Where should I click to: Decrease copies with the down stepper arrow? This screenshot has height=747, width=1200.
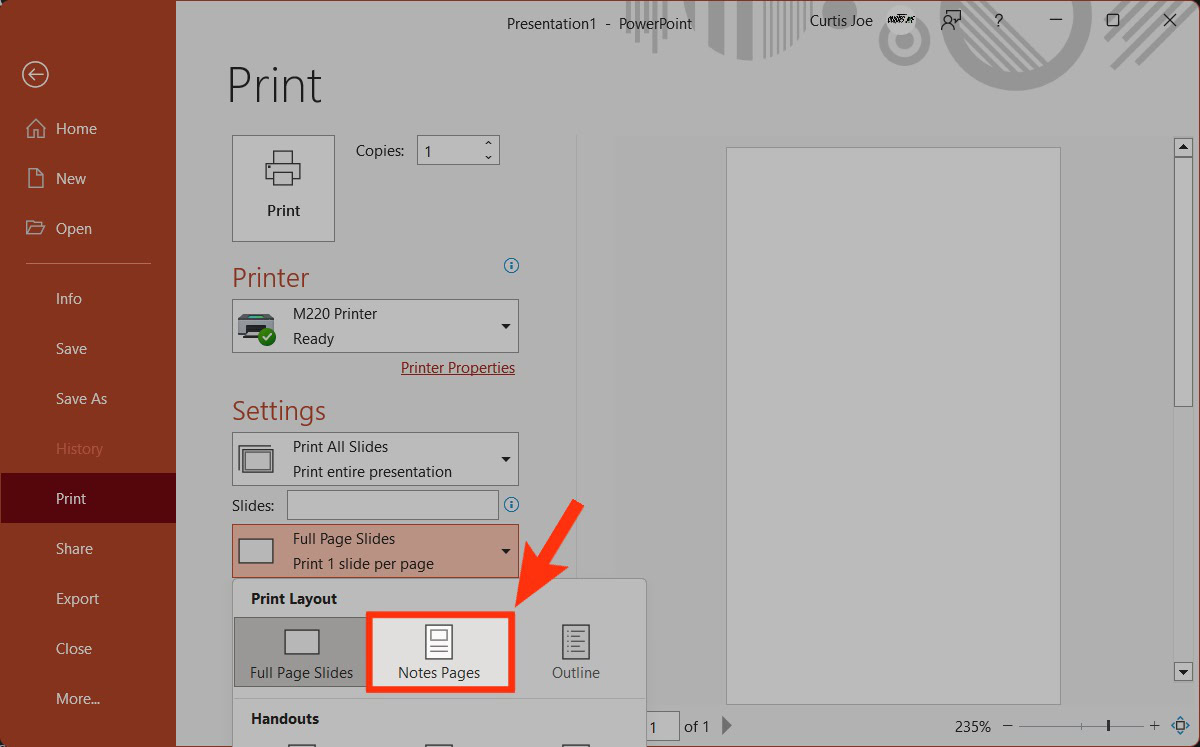coord(489,158)
